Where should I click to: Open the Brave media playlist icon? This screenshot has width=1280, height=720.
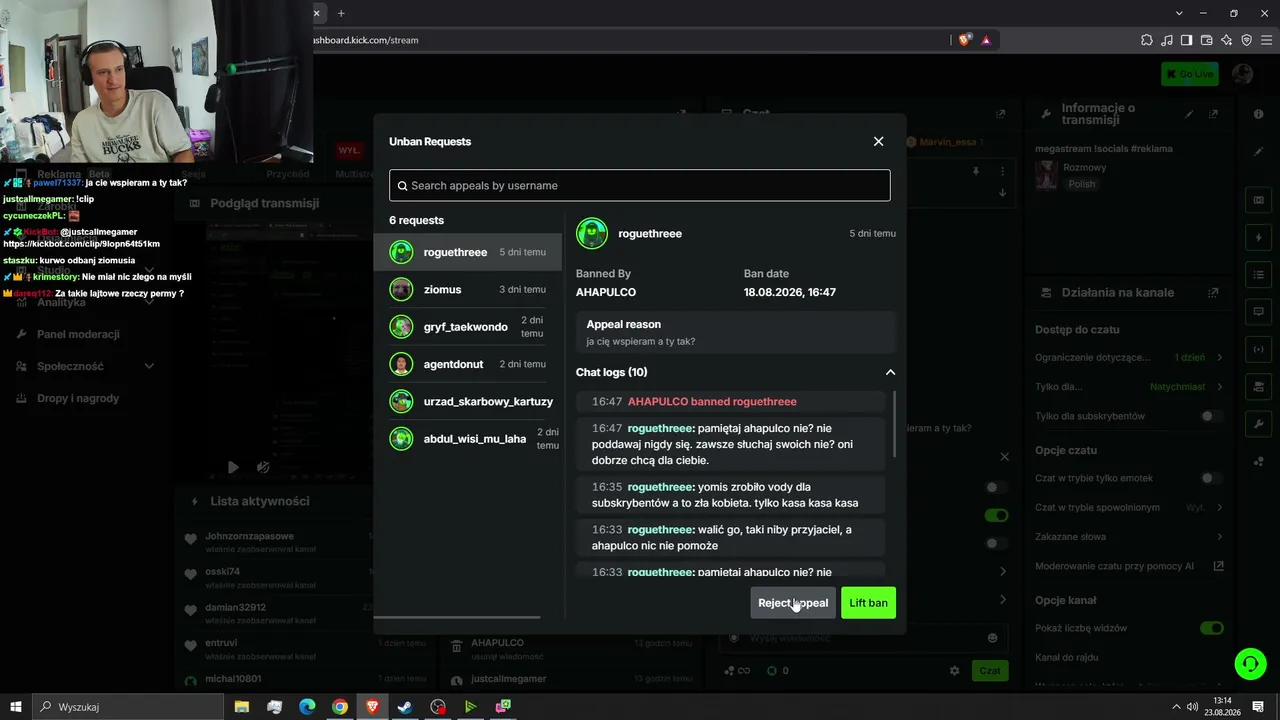1167,40
